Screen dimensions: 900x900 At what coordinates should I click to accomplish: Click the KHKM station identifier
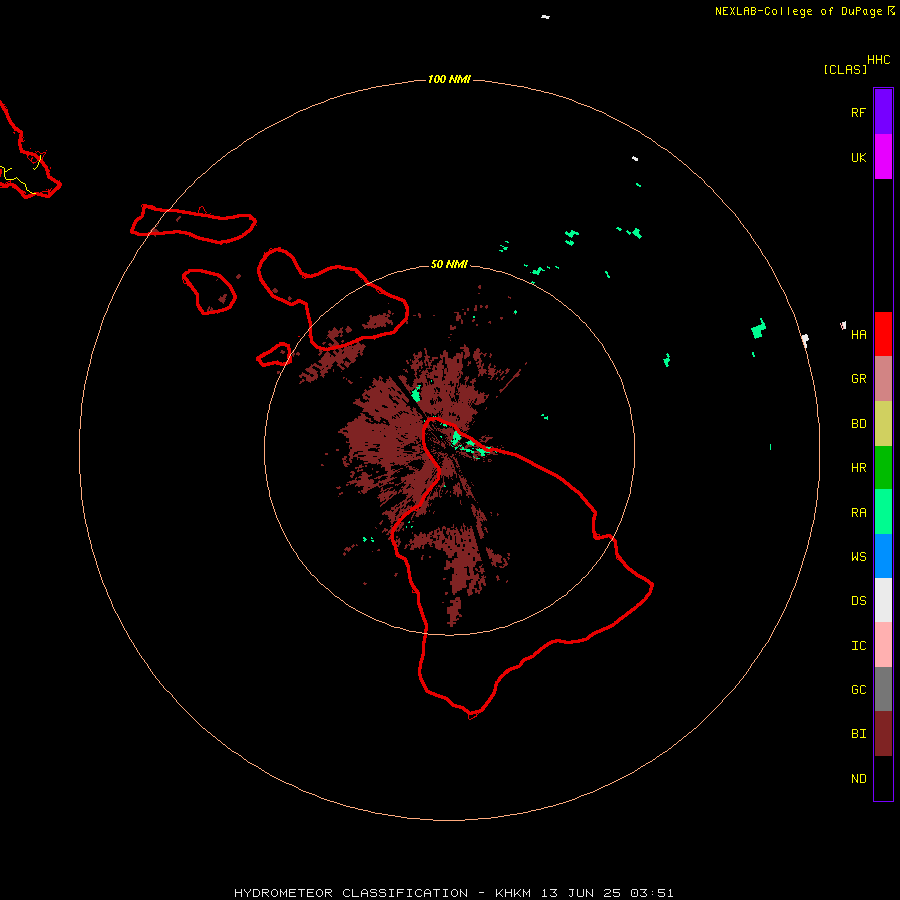tap(513, 893)
